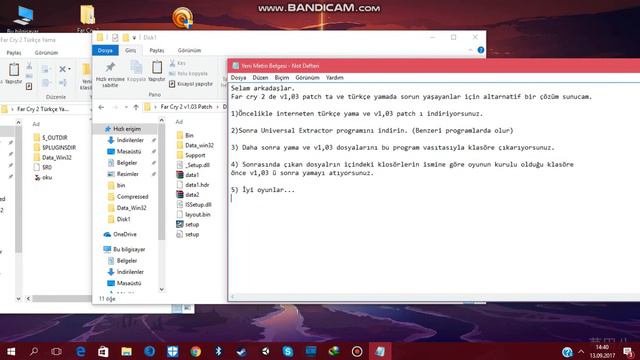
Task: Switch to Görünüm tab in Disk1 window
Action: (189, 50)
